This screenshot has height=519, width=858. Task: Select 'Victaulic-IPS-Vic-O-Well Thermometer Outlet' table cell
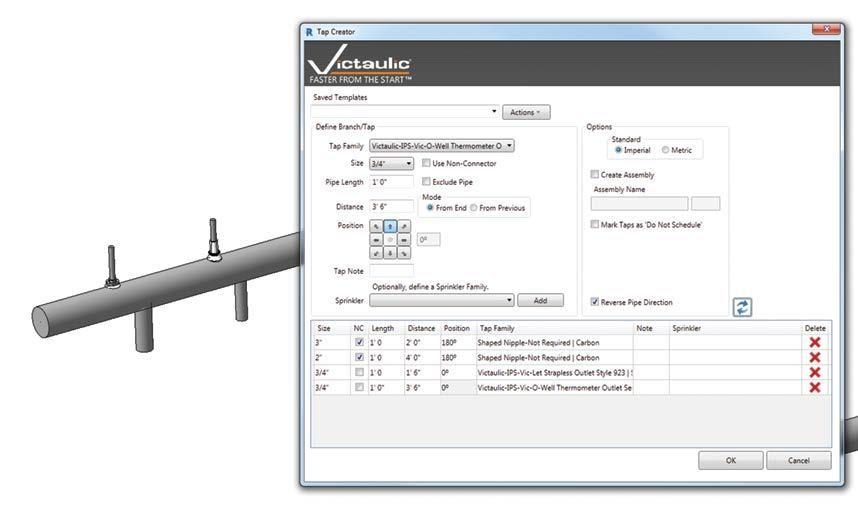(x=554, y=387)
